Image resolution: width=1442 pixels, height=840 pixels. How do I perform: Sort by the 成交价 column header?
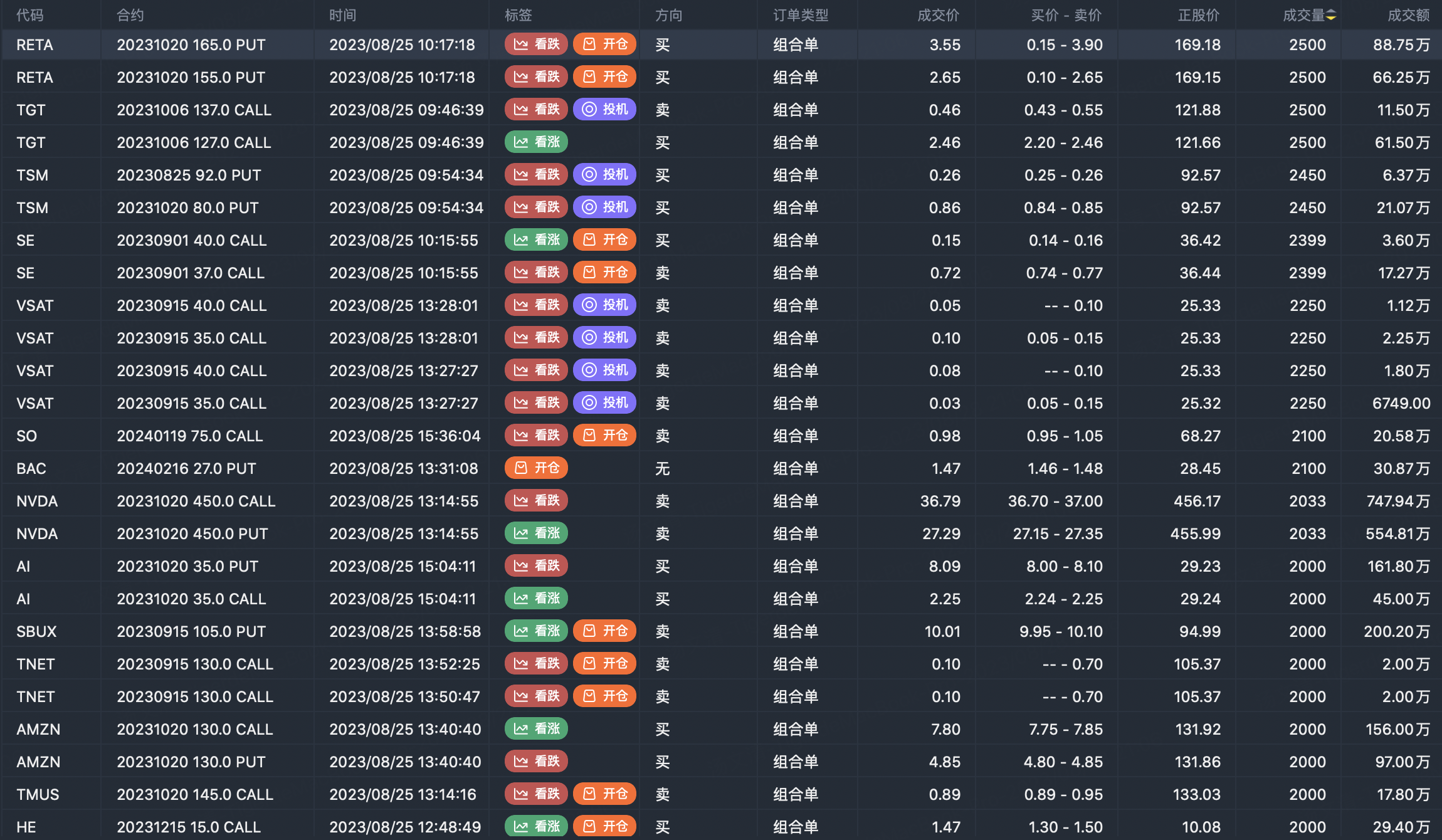(x=938, y=16)
